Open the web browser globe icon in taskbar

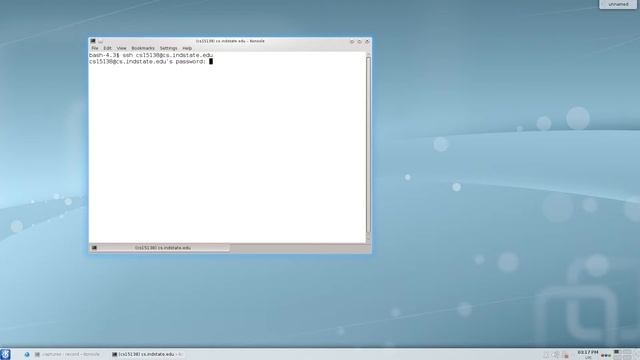(27, 355)
